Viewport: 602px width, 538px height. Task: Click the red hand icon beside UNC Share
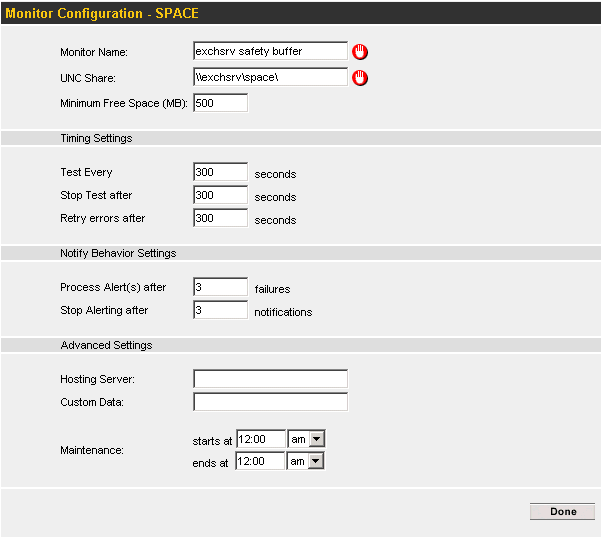pyautogui.click(x=360, y=78)
